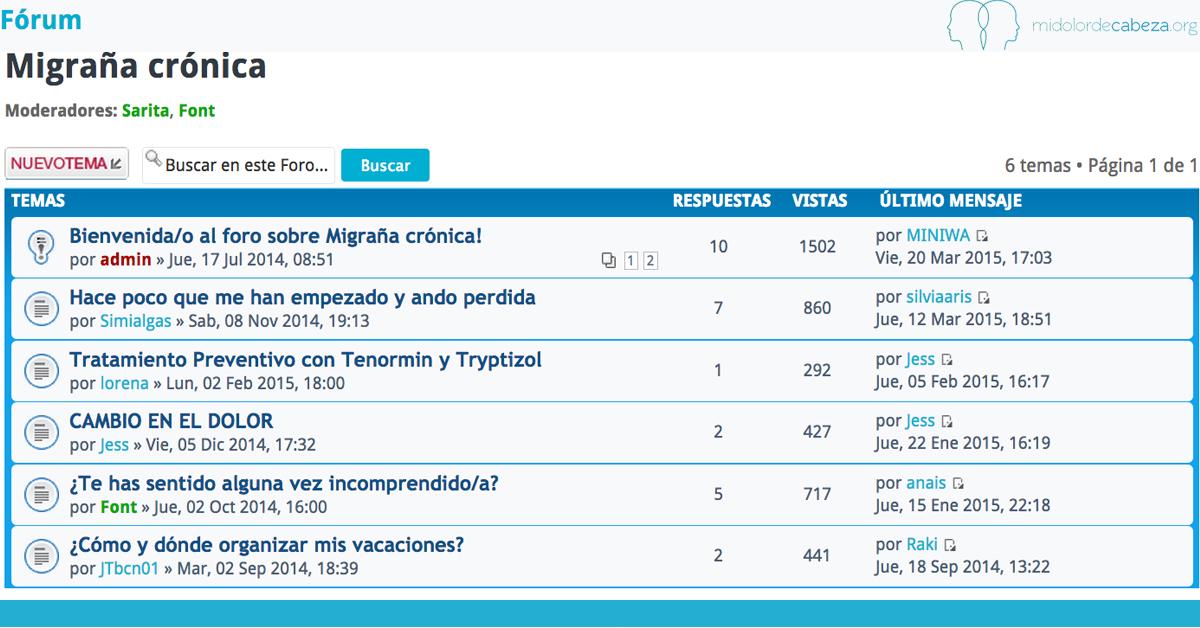Open topic Hace poco que me han empezado
Viewport: 1200px width, 628px height.
[x=302, y=297]
